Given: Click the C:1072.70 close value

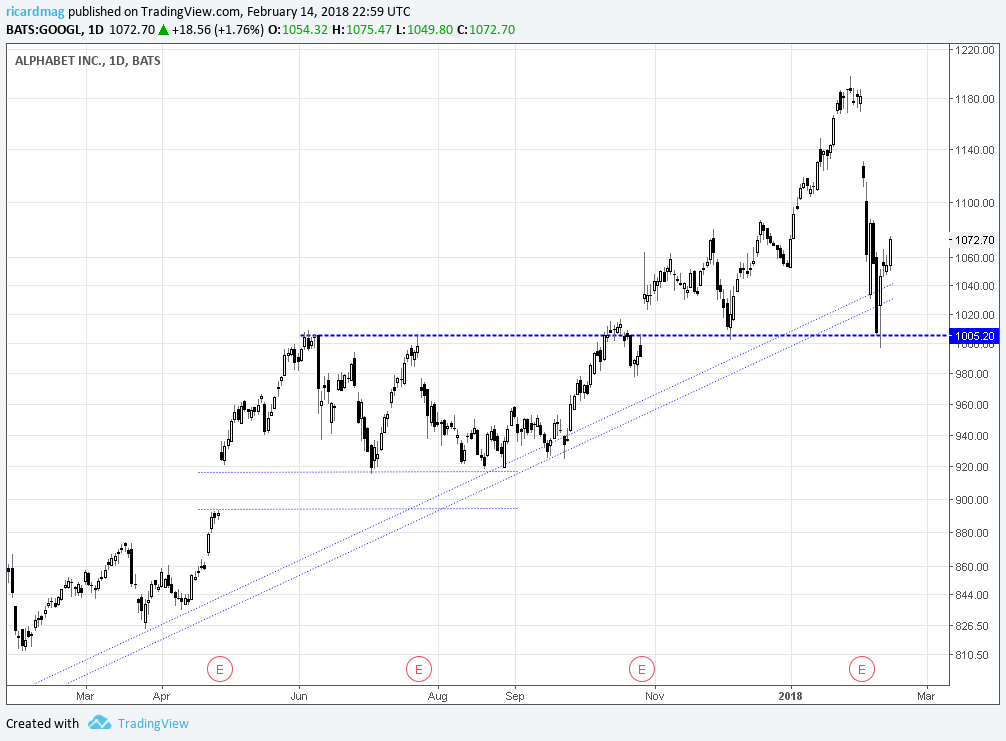Looking at the screenshot, I should 486,30.
